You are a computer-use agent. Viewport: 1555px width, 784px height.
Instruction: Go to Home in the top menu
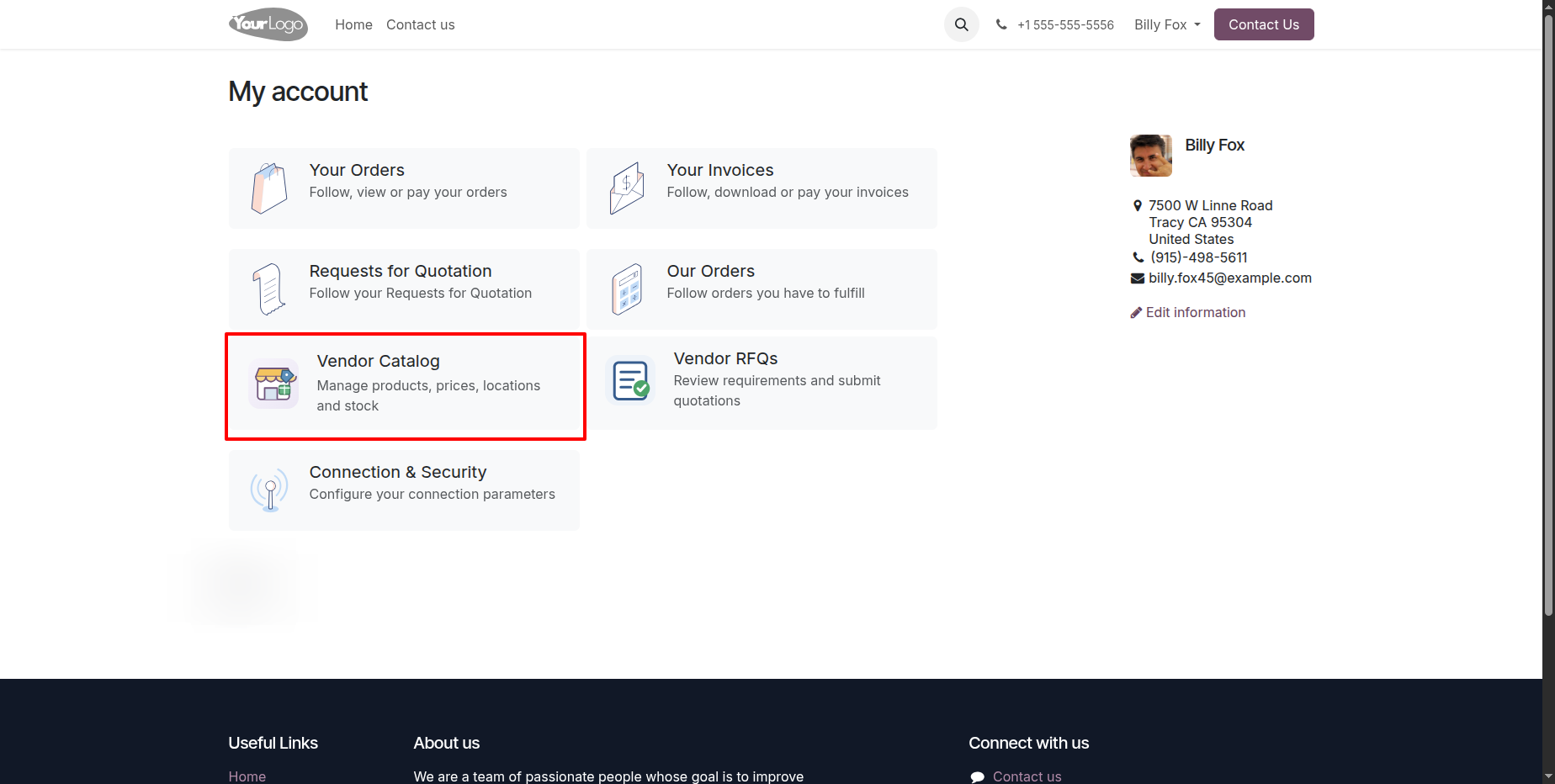(353, 25)
